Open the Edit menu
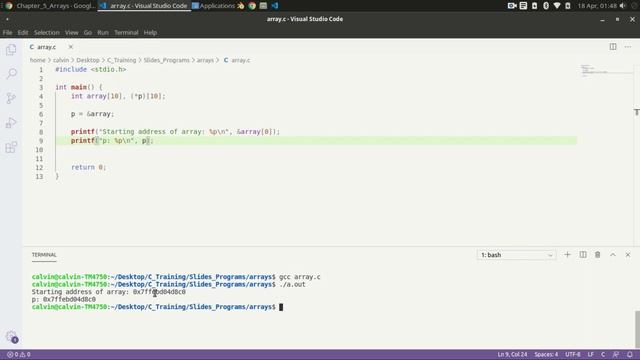The image size is (640, 360). pos(23,32)
